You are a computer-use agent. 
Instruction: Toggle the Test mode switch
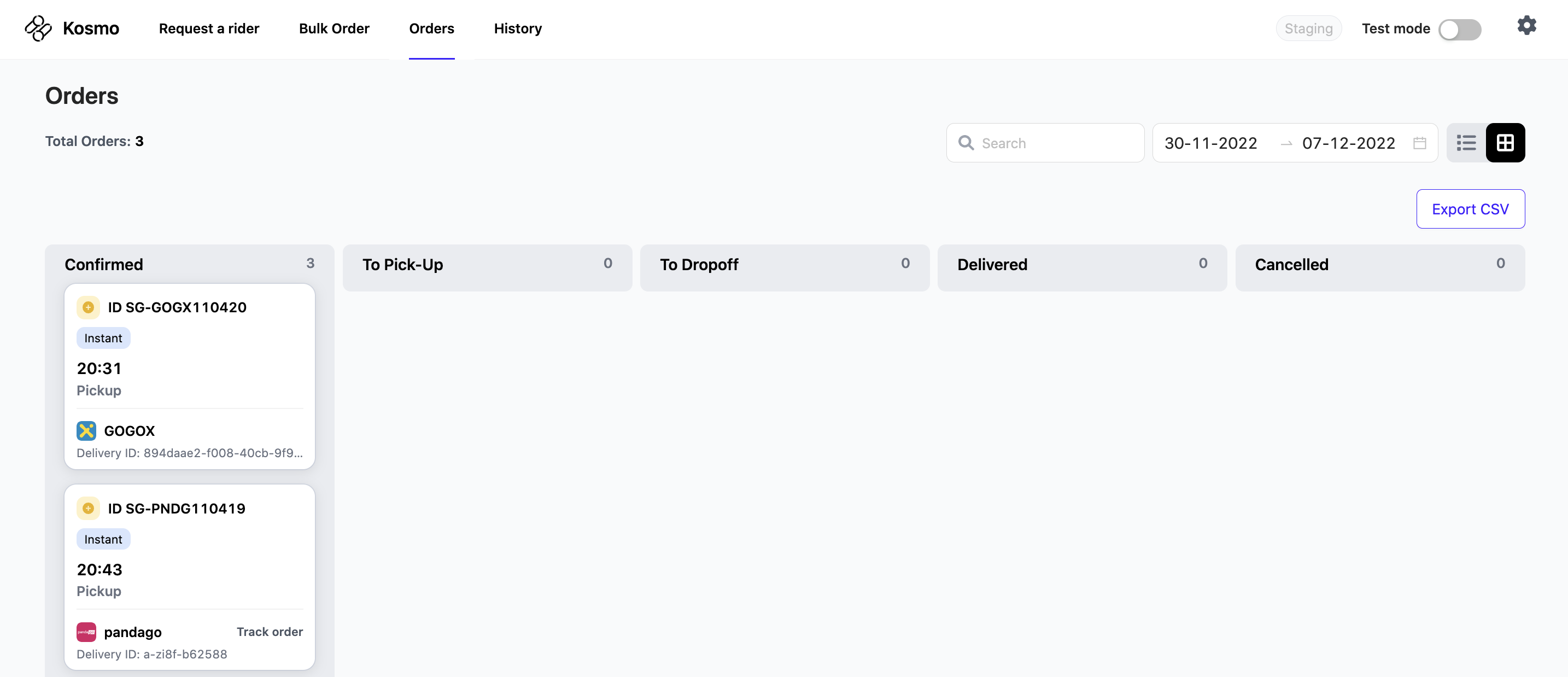1459,29
